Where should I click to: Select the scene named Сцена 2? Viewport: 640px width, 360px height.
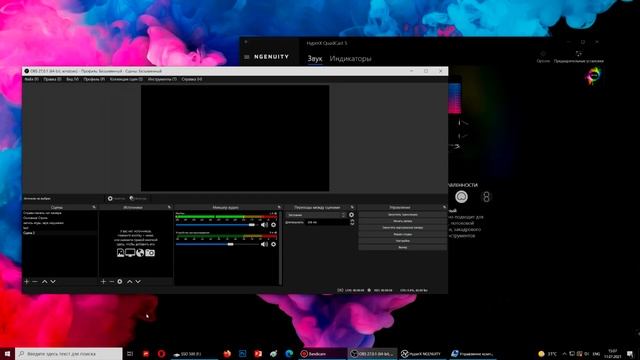[x=60, y=233]
